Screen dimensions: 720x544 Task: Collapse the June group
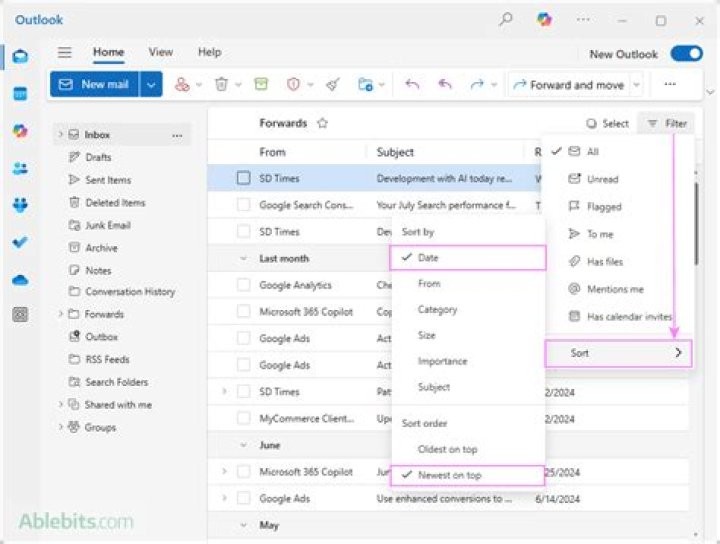pyautogui.click(x=243, y=445)
